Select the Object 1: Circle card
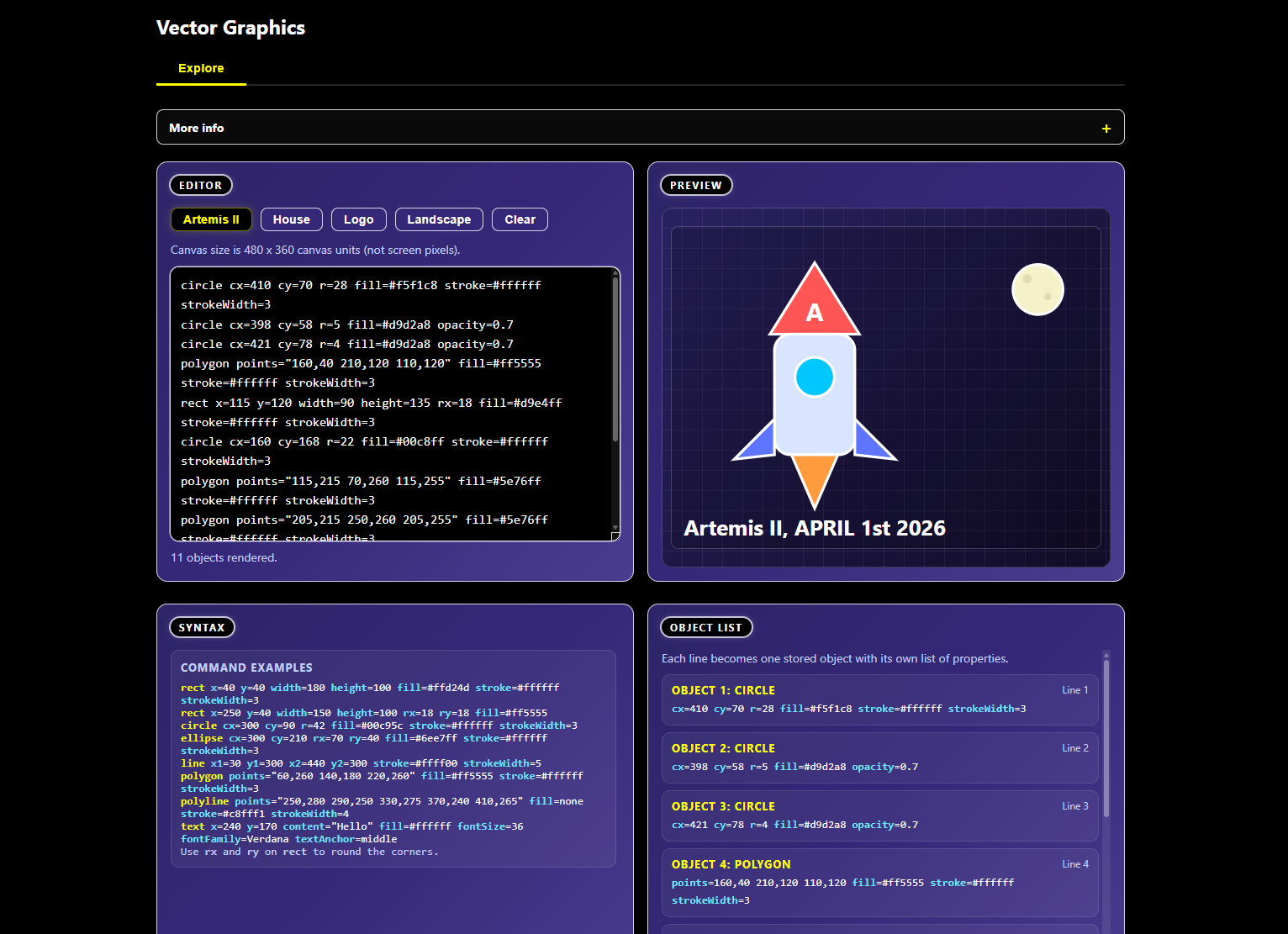The image size is (1288, 934). pos(880,699)
